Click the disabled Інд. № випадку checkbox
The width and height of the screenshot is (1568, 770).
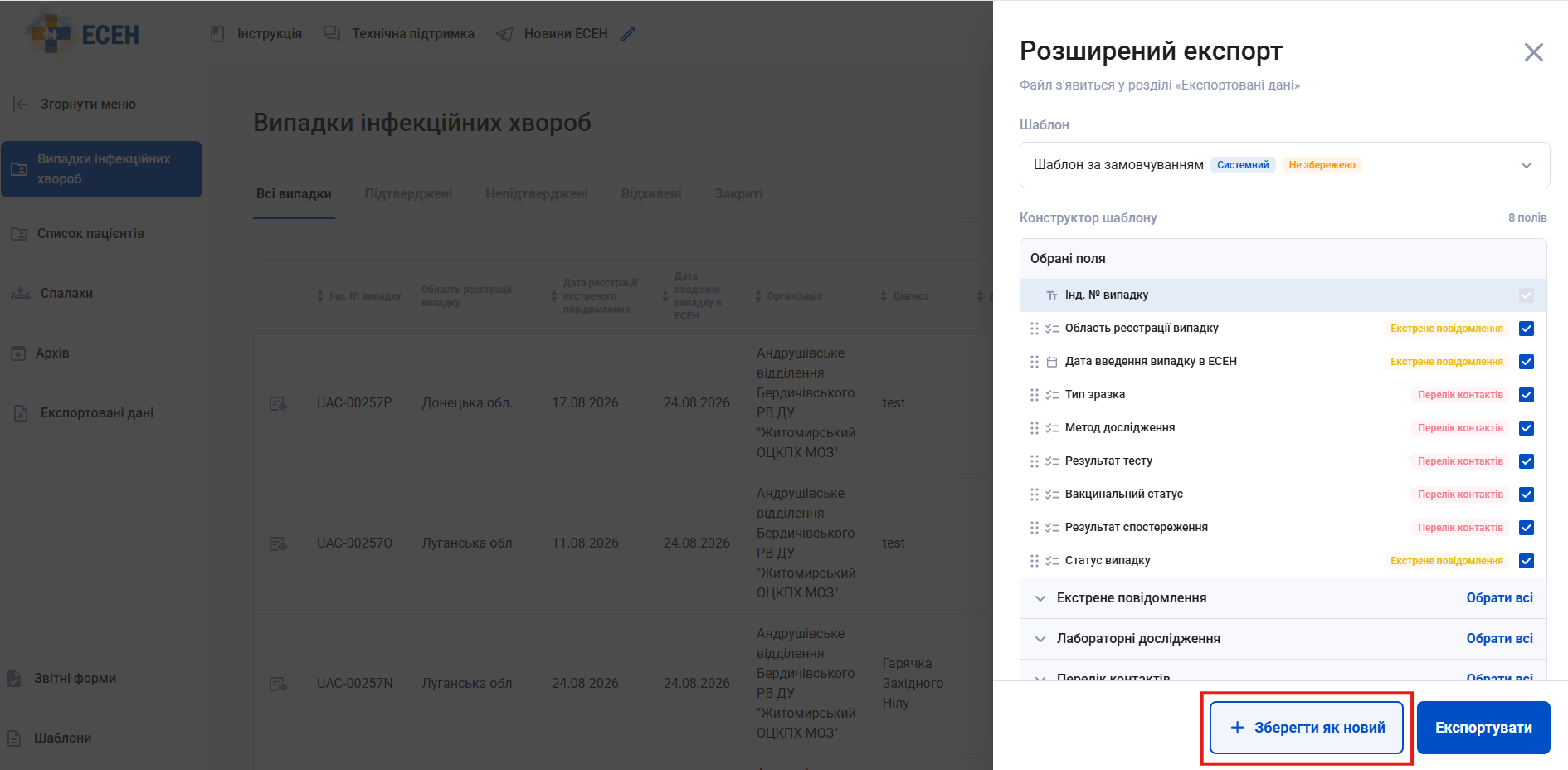coord(1527,295)
